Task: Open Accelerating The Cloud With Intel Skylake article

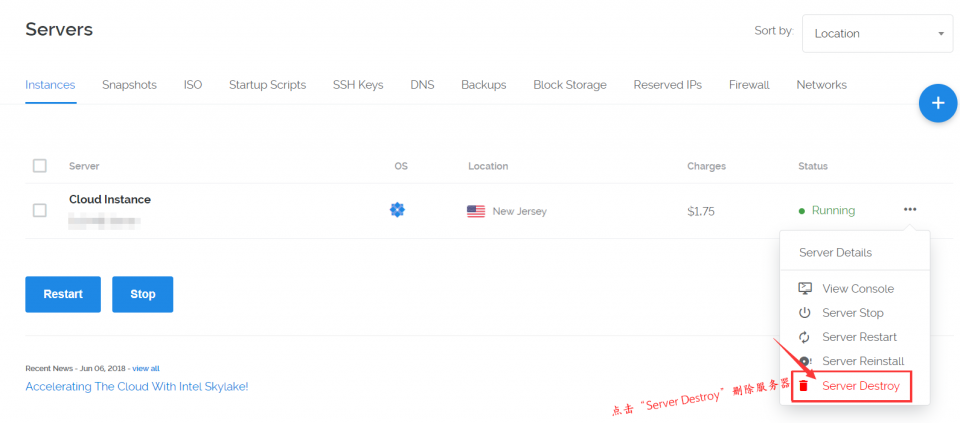Action: pyautogui.click(x=137, y=387)
